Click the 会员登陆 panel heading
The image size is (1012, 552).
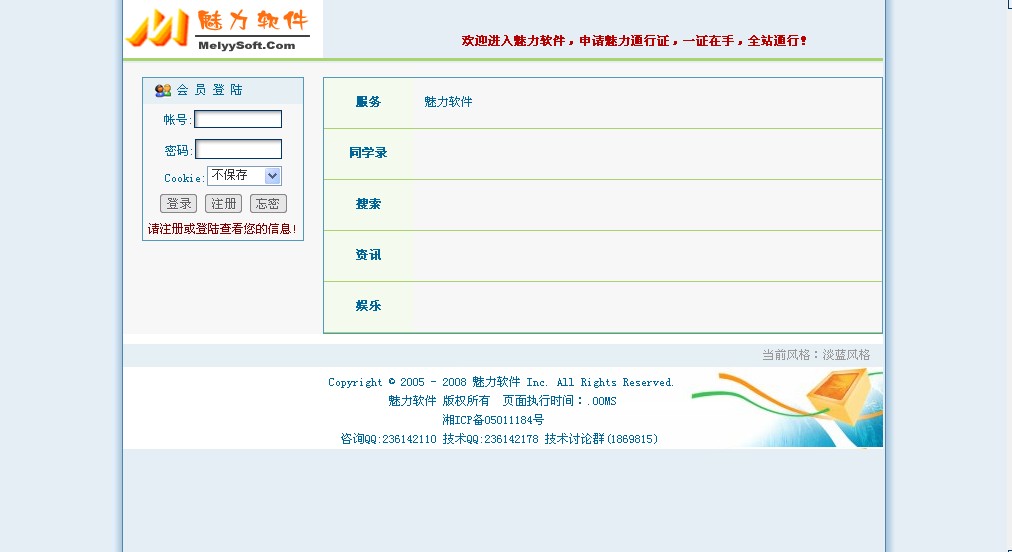[x=209, y=90]
